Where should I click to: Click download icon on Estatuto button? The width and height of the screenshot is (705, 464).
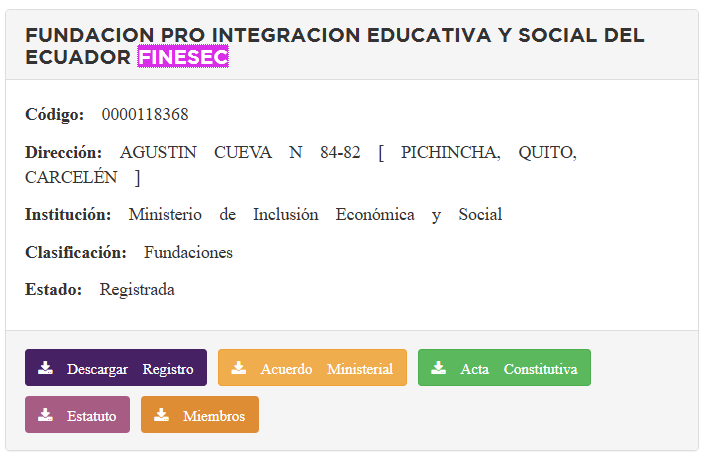tap(46, 415)
